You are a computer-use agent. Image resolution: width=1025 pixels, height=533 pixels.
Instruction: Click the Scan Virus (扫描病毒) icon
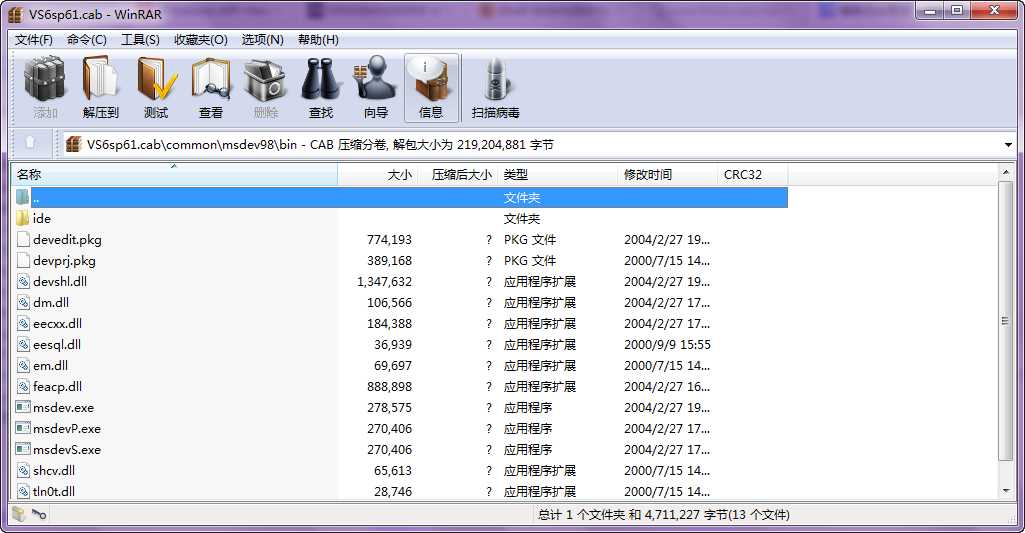(x=496, y=88)
